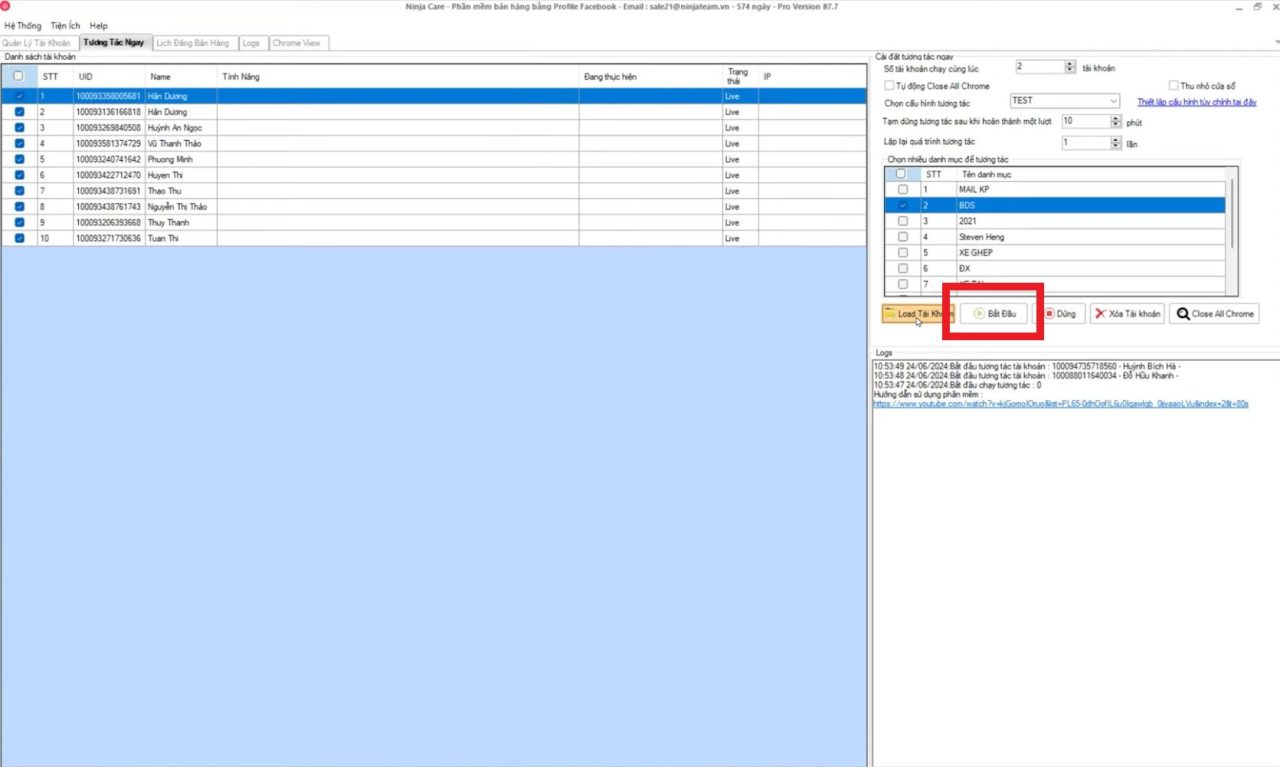
Task: Uncheck the checkbox for Huỳnh An Ngoc
Action: tap(19, 128)
